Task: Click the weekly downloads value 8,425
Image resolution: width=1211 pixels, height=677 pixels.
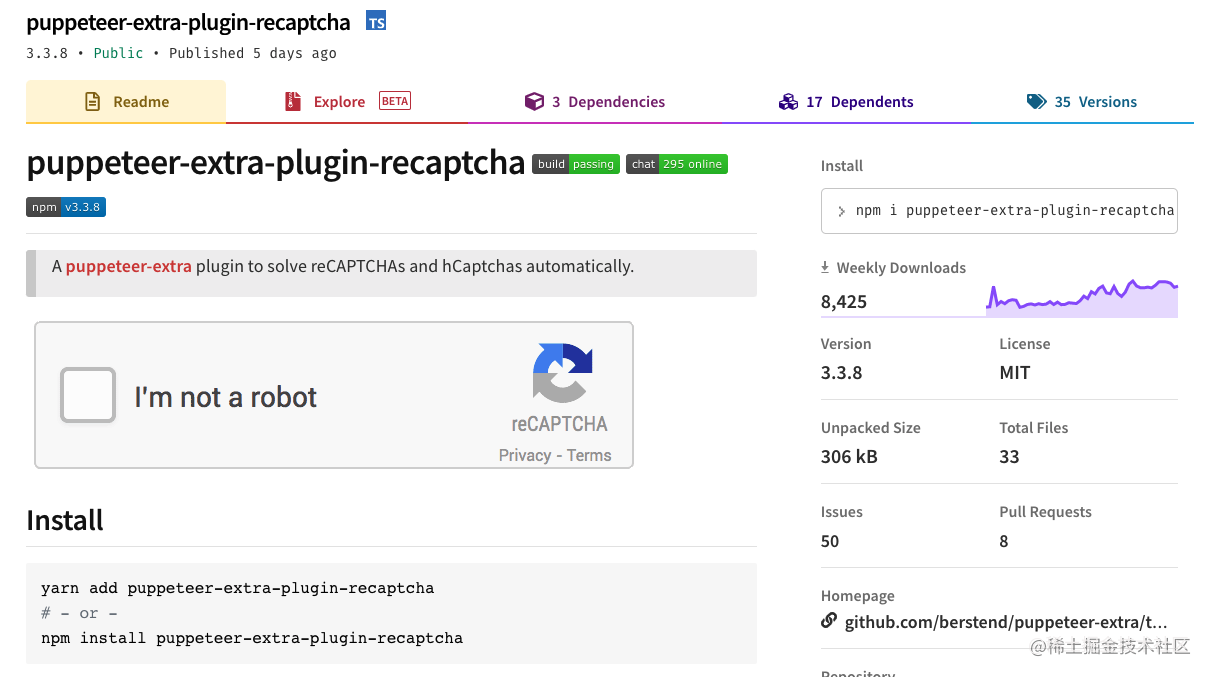Action: (844, 301)
